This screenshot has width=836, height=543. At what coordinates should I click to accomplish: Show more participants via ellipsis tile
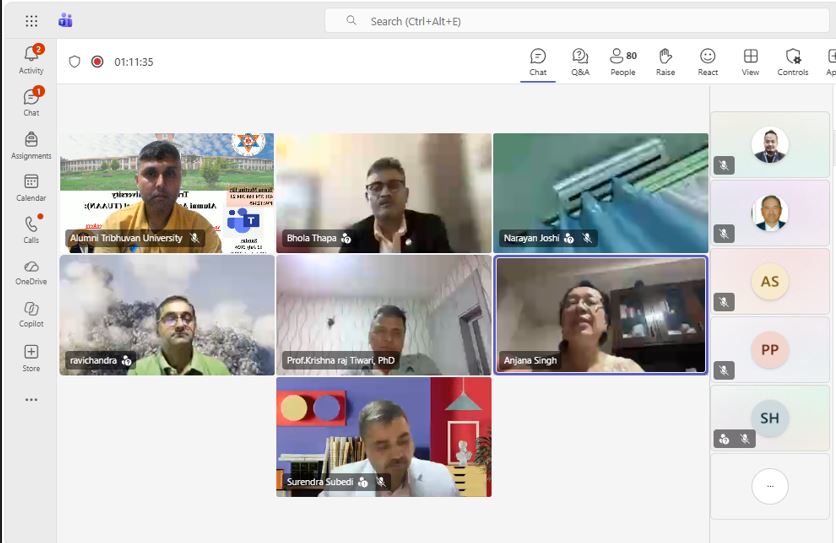point(769,486)
